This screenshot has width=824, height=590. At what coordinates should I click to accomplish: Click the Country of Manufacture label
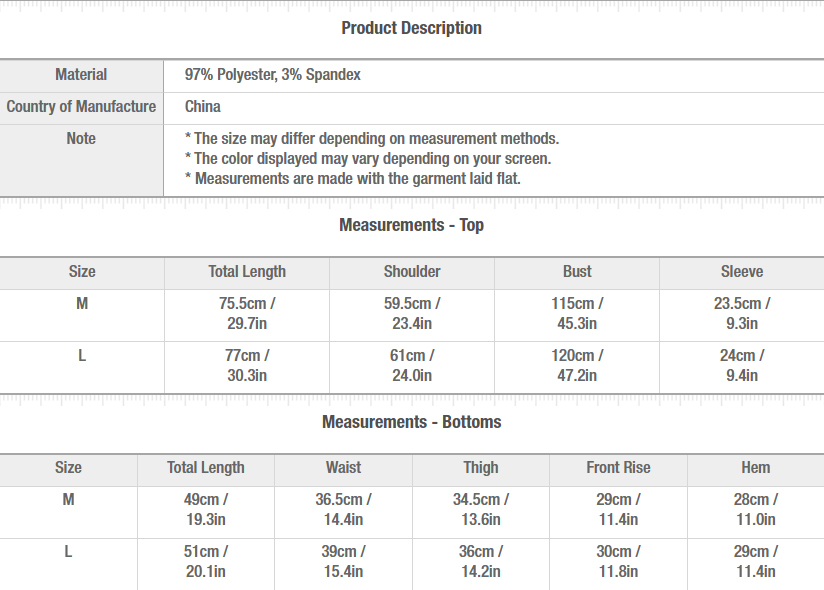81,107
